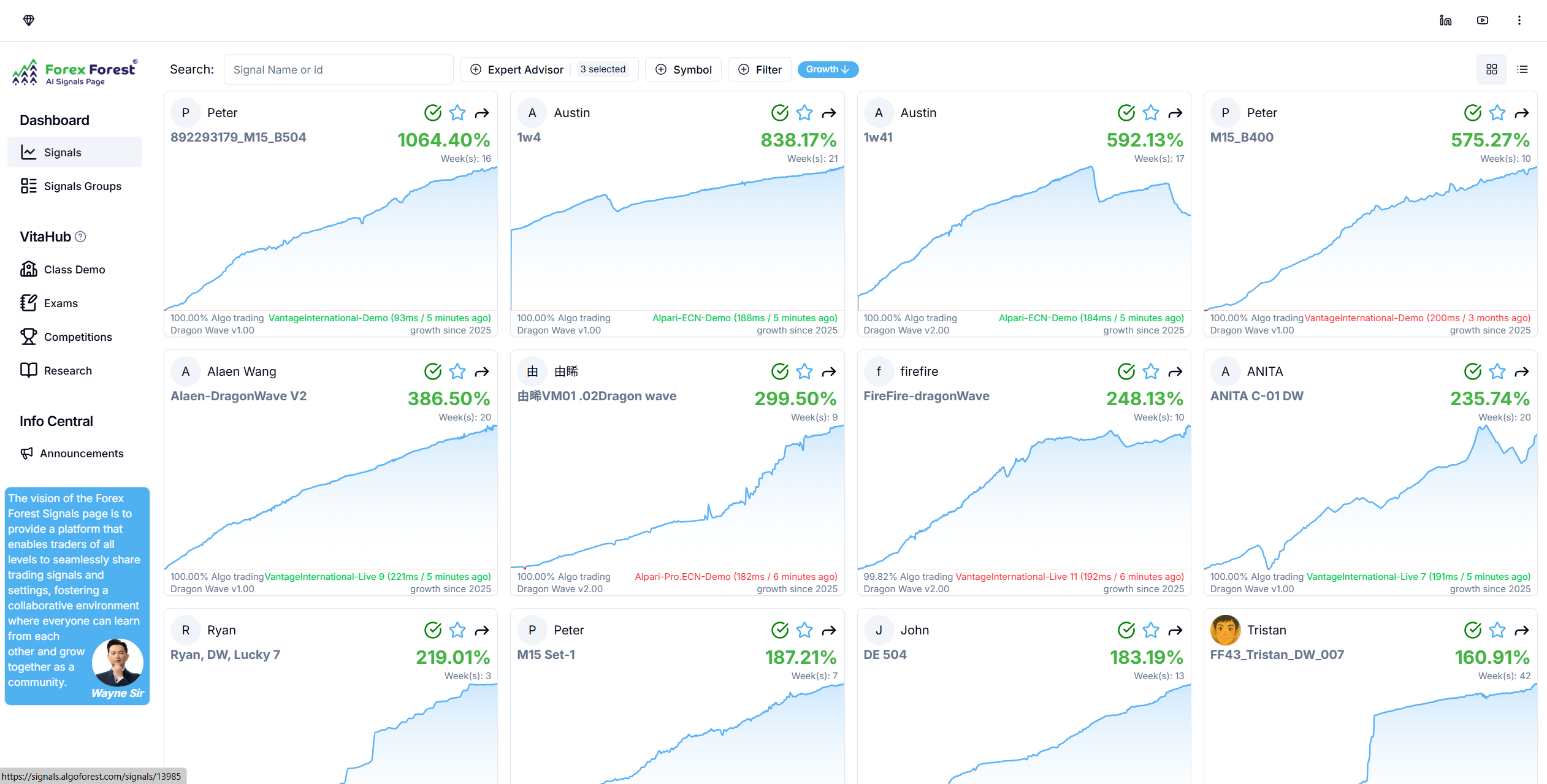
Task: Open the vertical three-dot menu
Action: coord(1519,20)
